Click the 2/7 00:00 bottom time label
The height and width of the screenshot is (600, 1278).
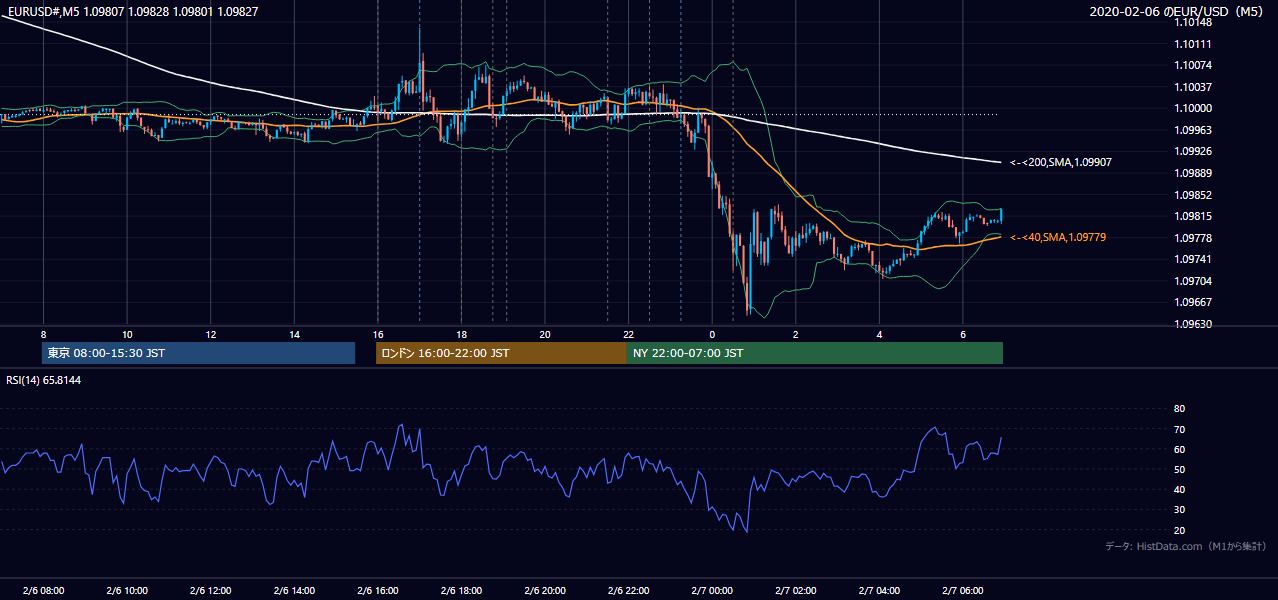(712, 591)
